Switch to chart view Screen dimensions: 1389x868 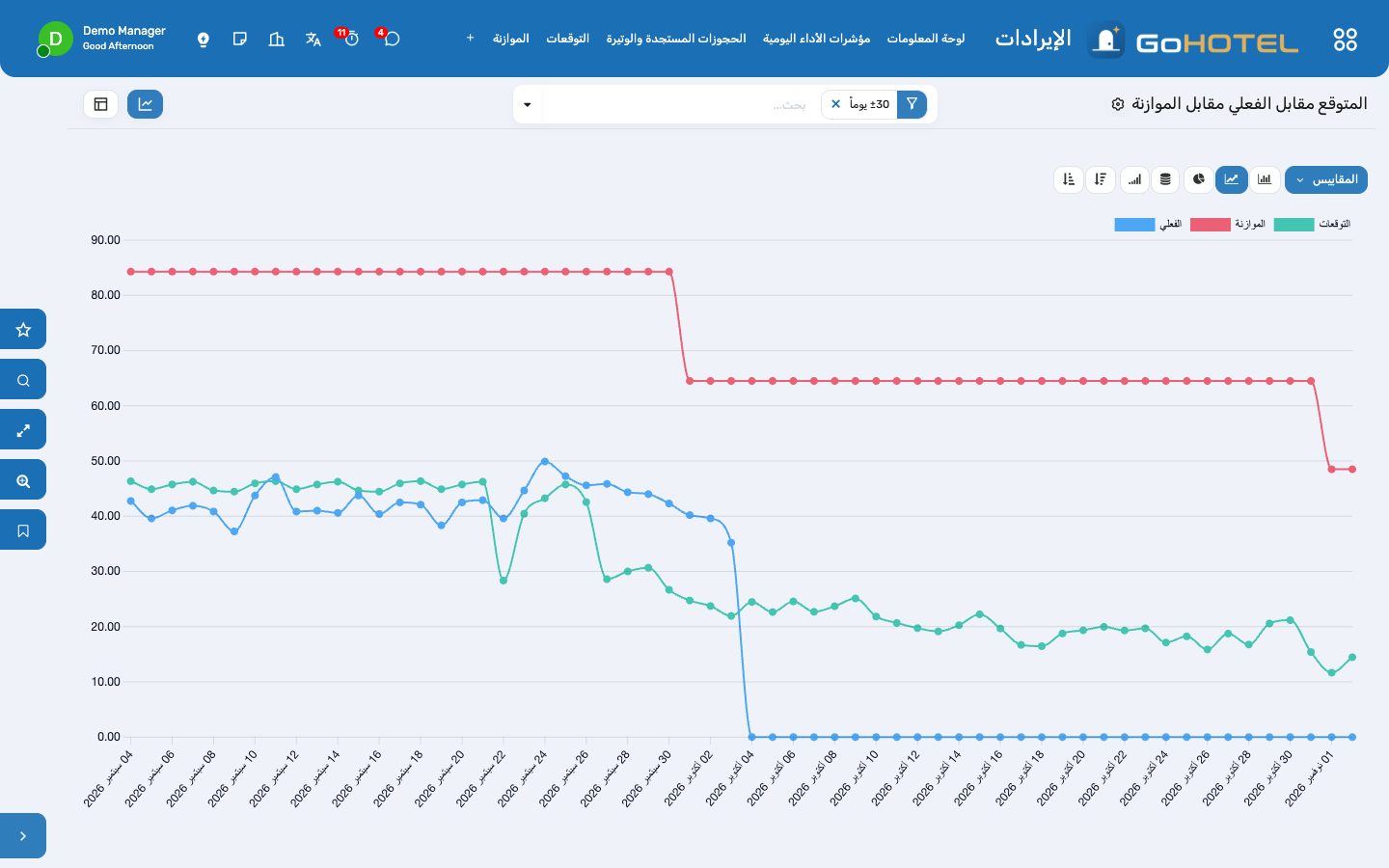145,104
